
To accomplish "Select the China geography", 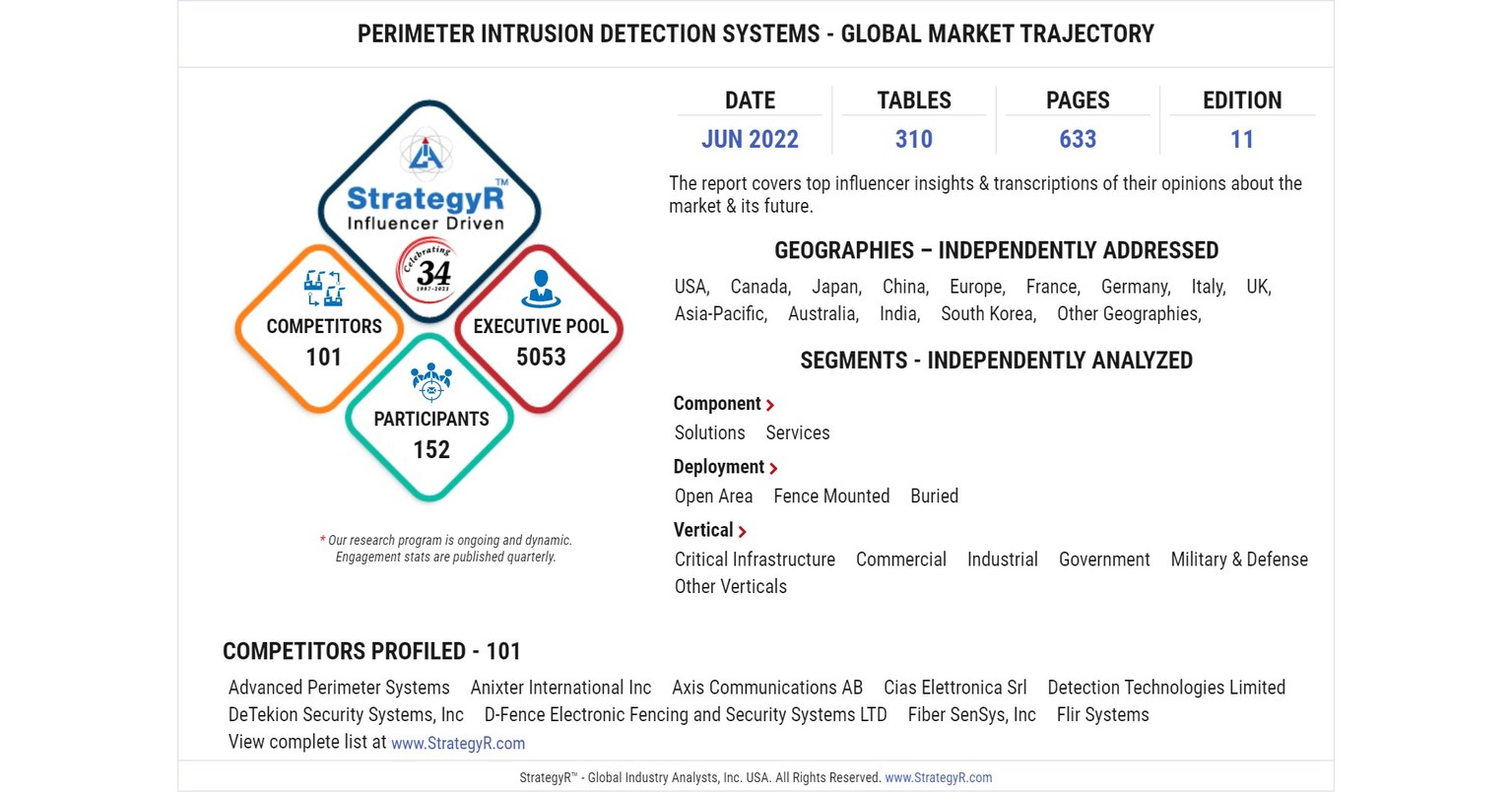I will pos(906,287).
